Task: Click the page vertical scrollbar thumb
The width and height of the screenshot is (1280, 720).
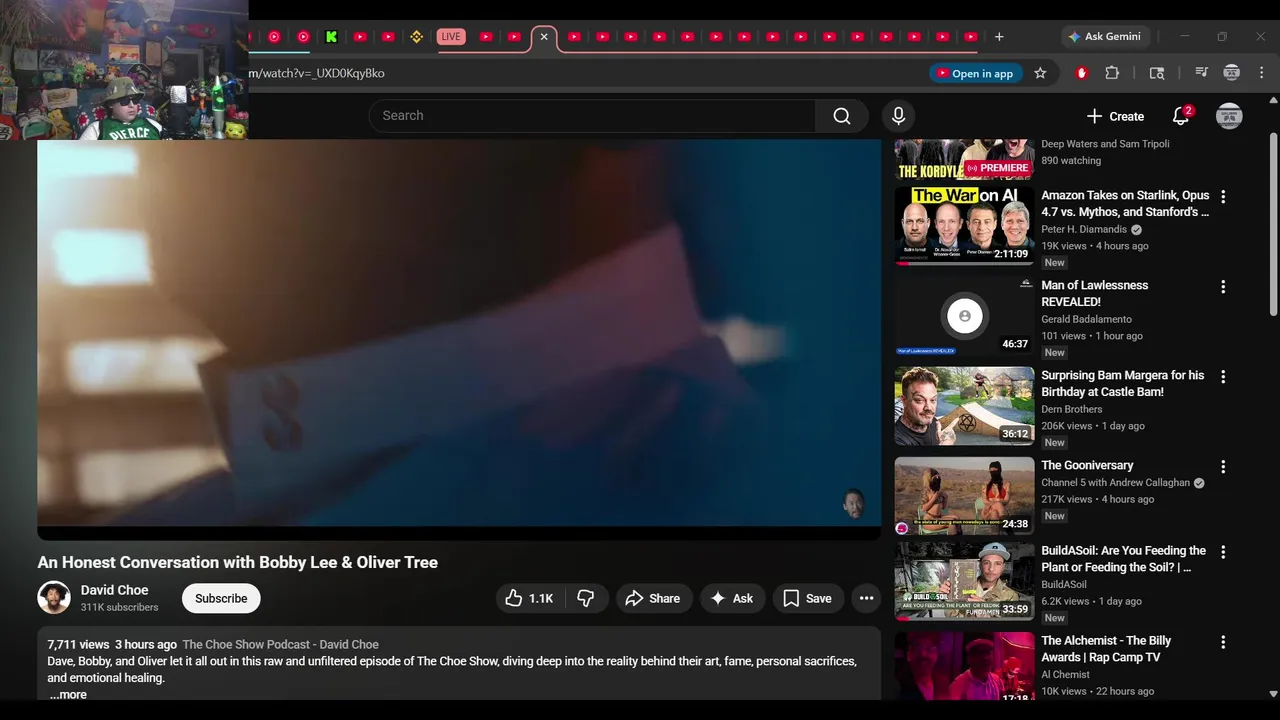Action: [x=1273, y=224]
